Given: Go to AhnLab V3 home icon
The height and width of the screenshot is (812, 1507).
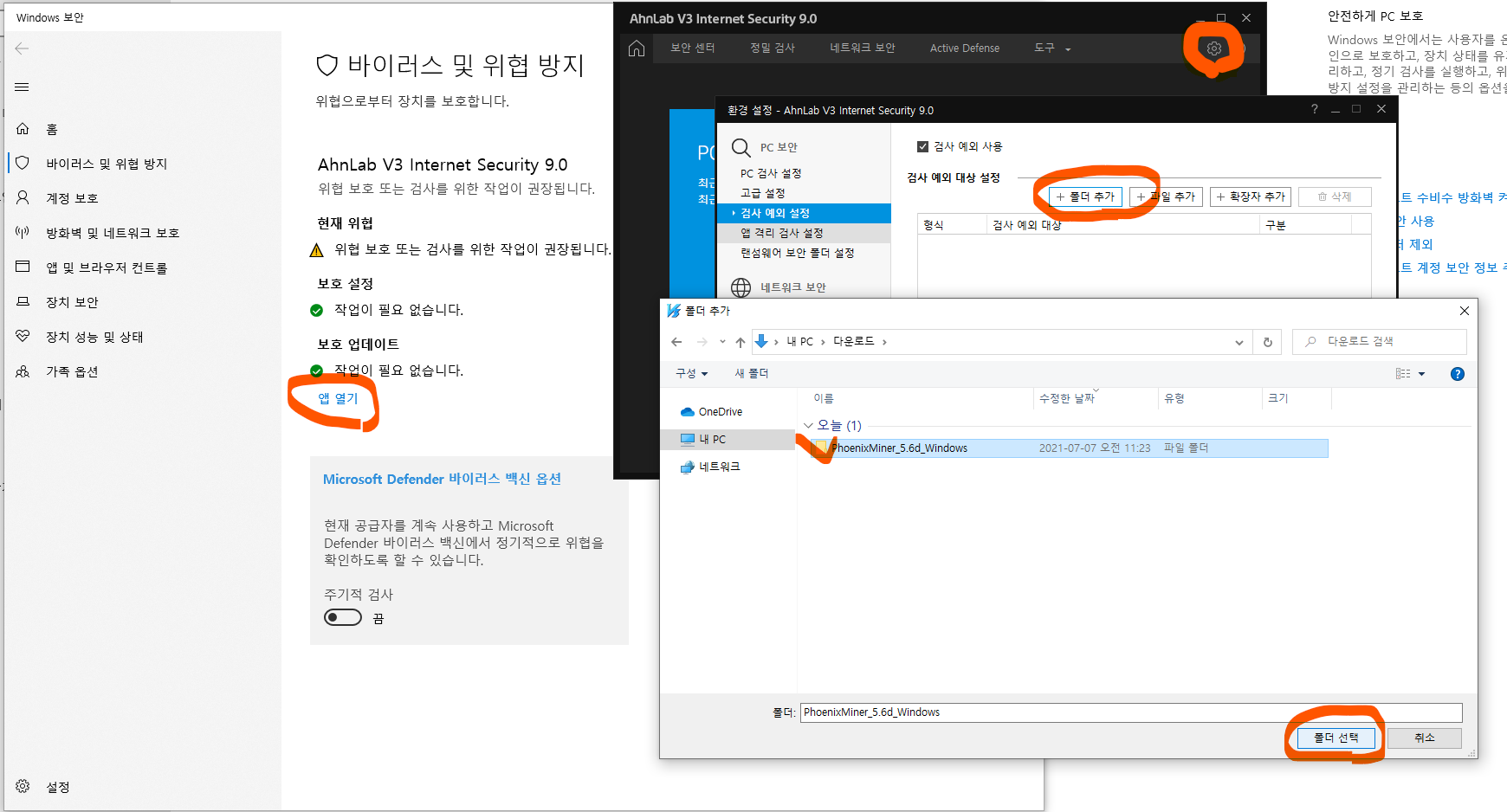Looking at the screenshot, I should click(x=637, y=48).
